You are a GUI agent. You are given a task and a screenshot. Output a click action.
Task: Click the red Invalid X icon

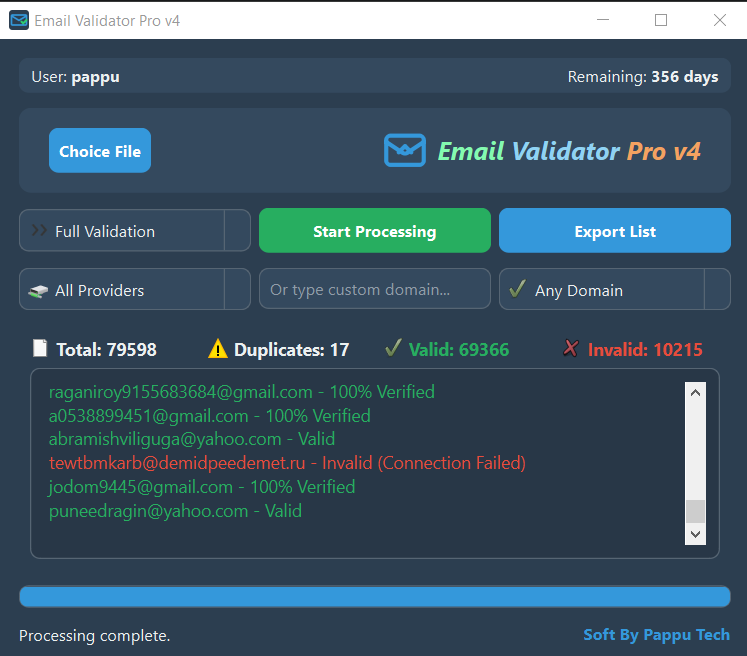point(571,348)
